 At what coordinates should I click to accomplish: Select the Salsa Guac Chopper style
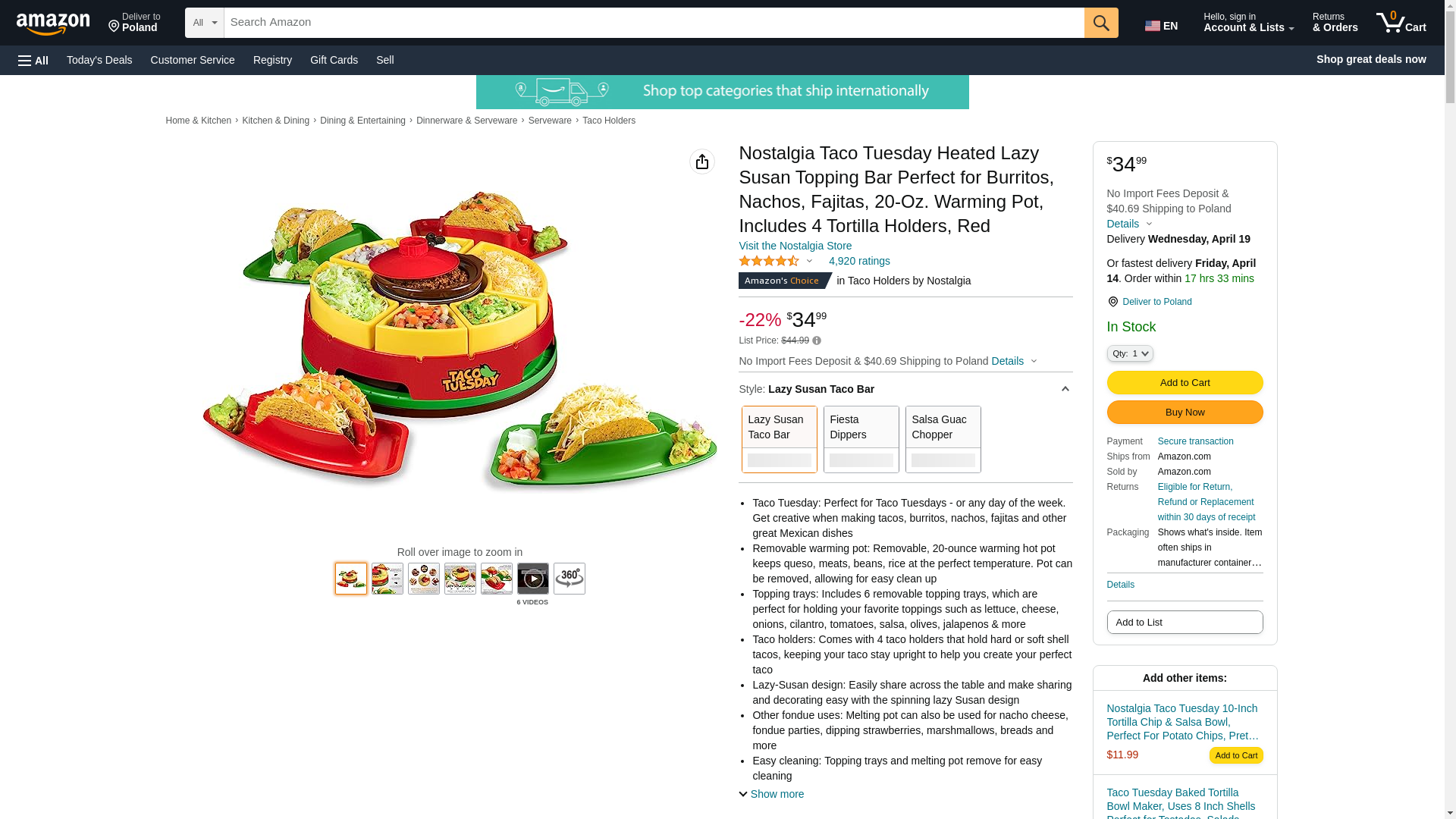point(943,439)
